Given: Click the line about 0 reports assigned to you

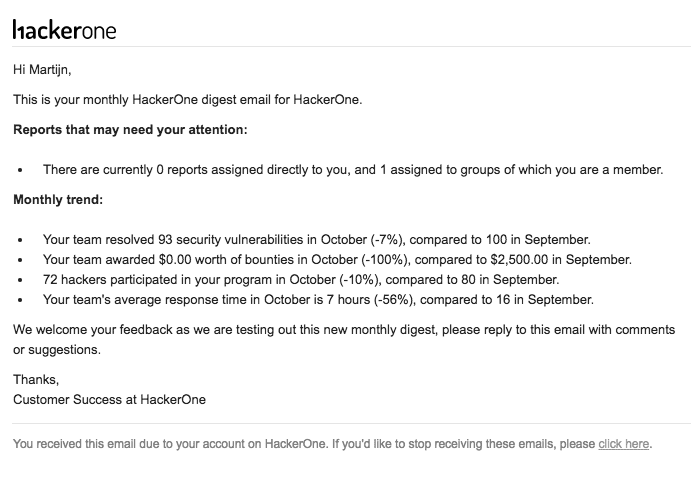Looking at the screenshot, I should click(353, 170).
